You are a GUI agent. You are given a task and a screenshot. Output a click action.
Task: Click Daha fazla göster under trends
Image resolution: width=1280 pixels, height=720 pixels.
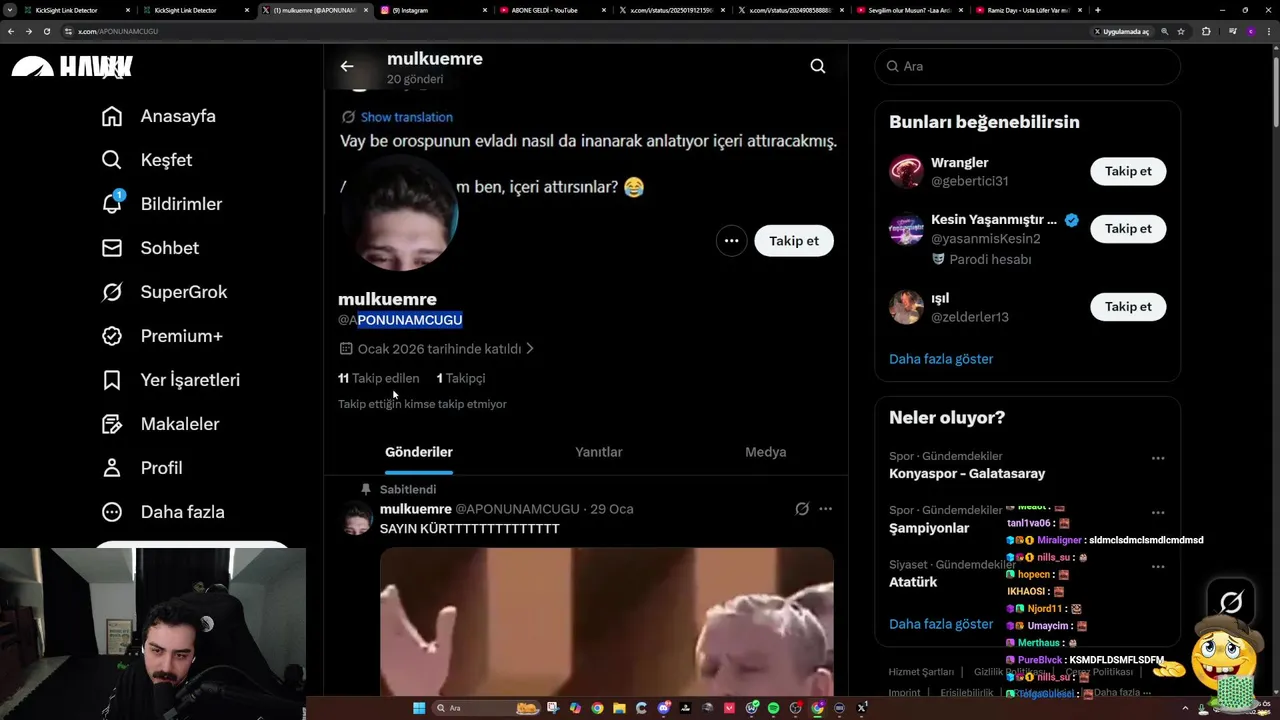click(x=941, y=624)
